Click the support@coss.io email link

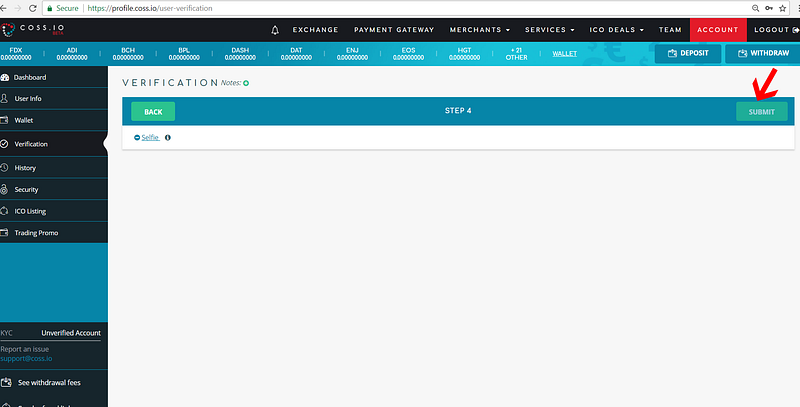[x=26, y=359]
